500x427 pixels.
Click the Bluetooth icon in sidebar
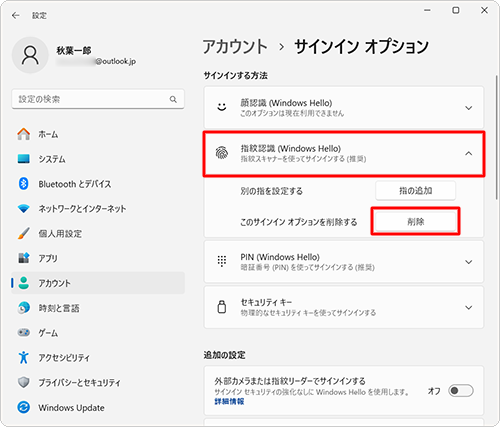(24, 184)
